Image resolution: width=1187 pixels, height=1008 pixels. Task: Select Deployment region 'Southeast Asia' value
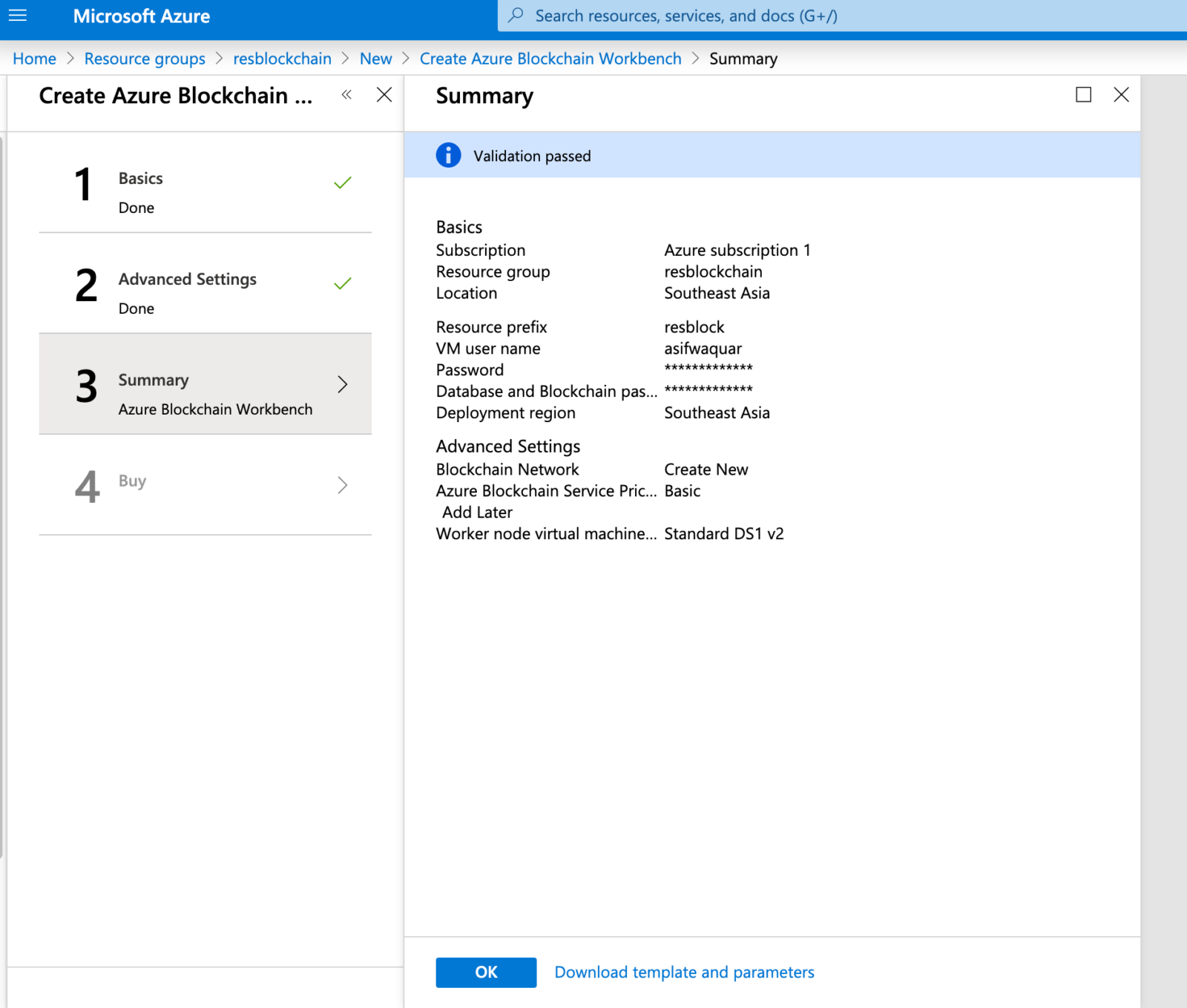pos(717,413)
